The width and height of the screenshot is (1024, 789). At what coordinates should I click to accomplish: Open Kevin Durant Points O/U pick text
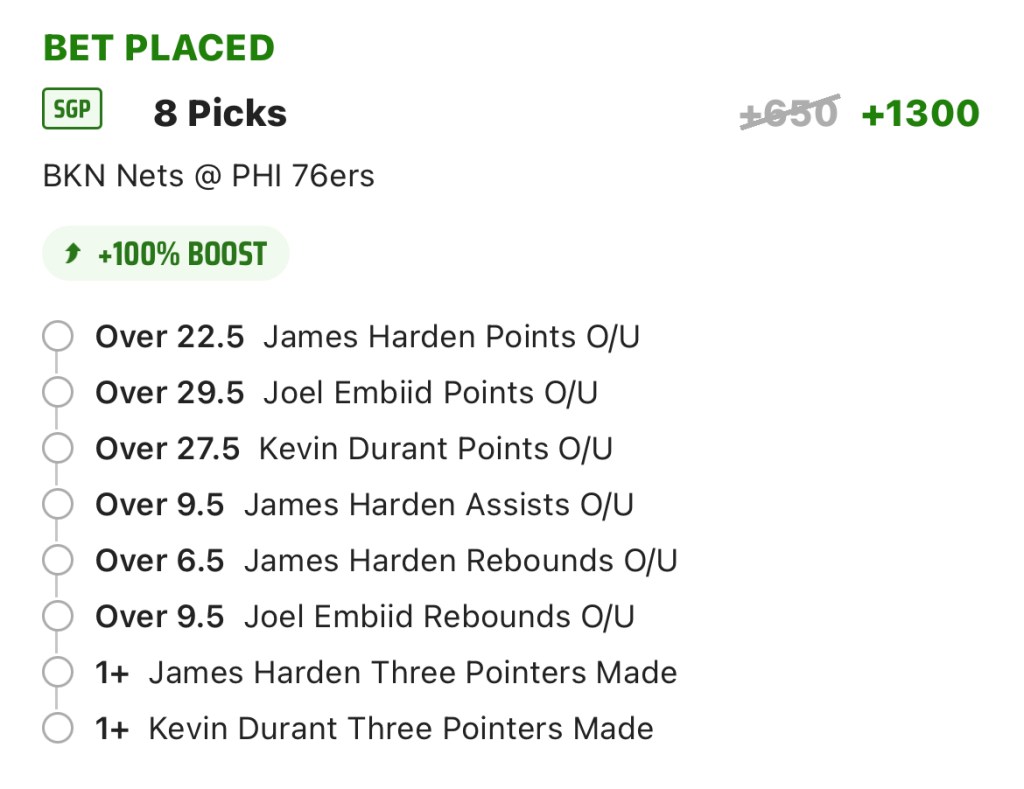click(x=435, y=449)
